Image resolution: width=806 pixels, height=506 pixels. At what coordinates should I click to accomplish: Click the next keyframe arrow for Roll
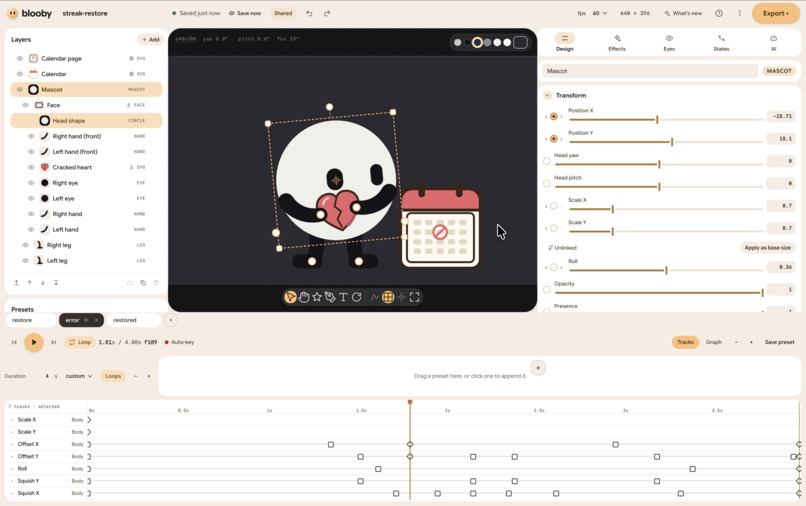(x=561, y=267)
